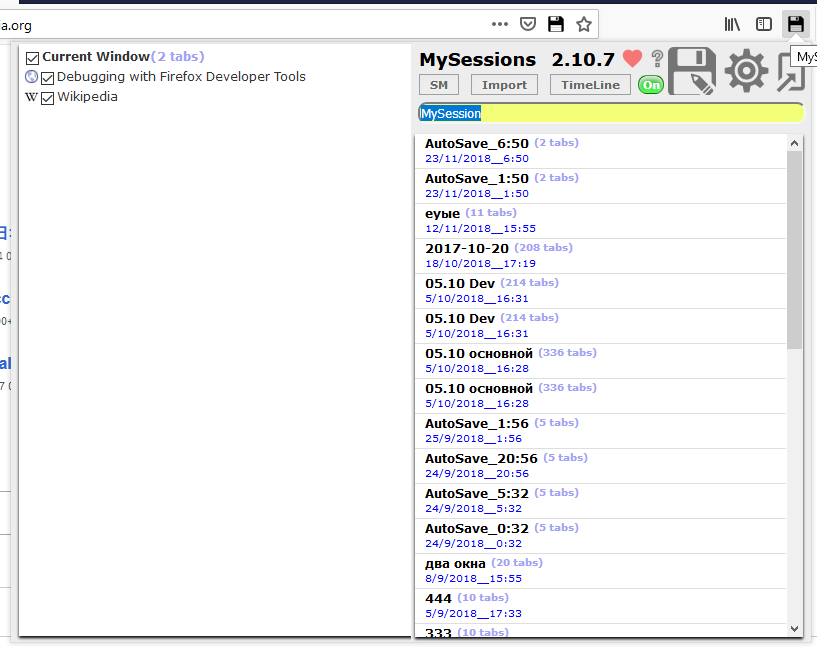Select the AutoSave_20:56 session
The height and width of the screenshot is (654, 817).
600,466
